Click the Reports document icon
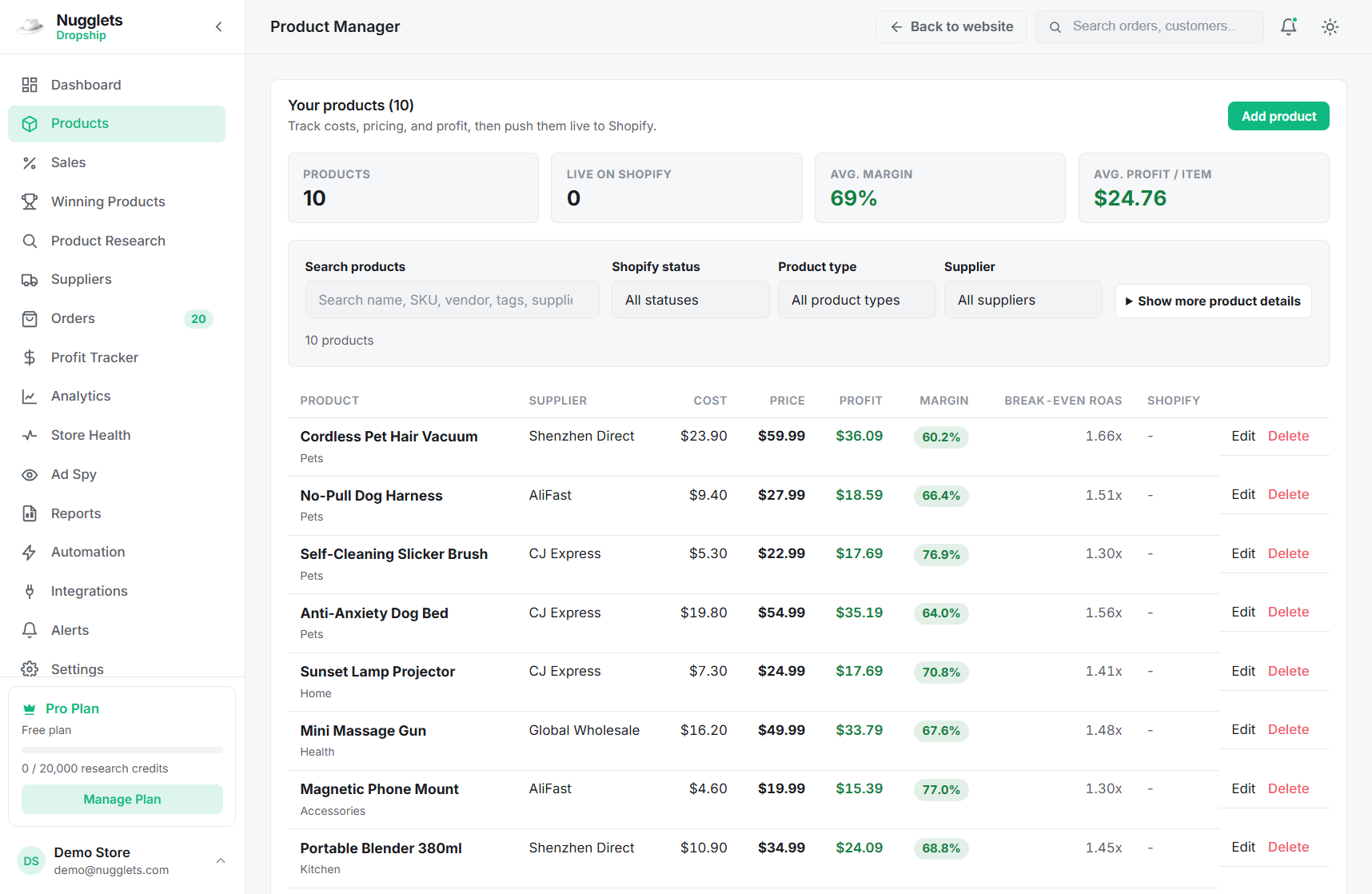The image size is (1372, 894). point(30,513)
